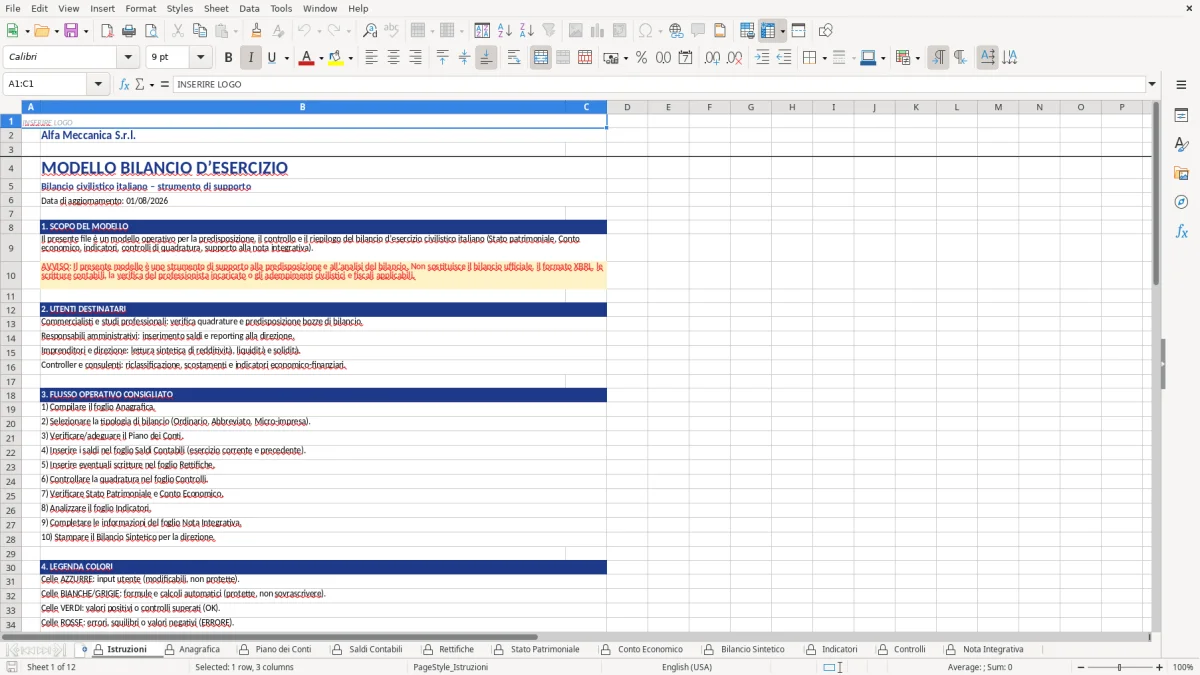Toggle right-to-left text direction
This screenshot has height=675, width=1200.
coord(960,58)
